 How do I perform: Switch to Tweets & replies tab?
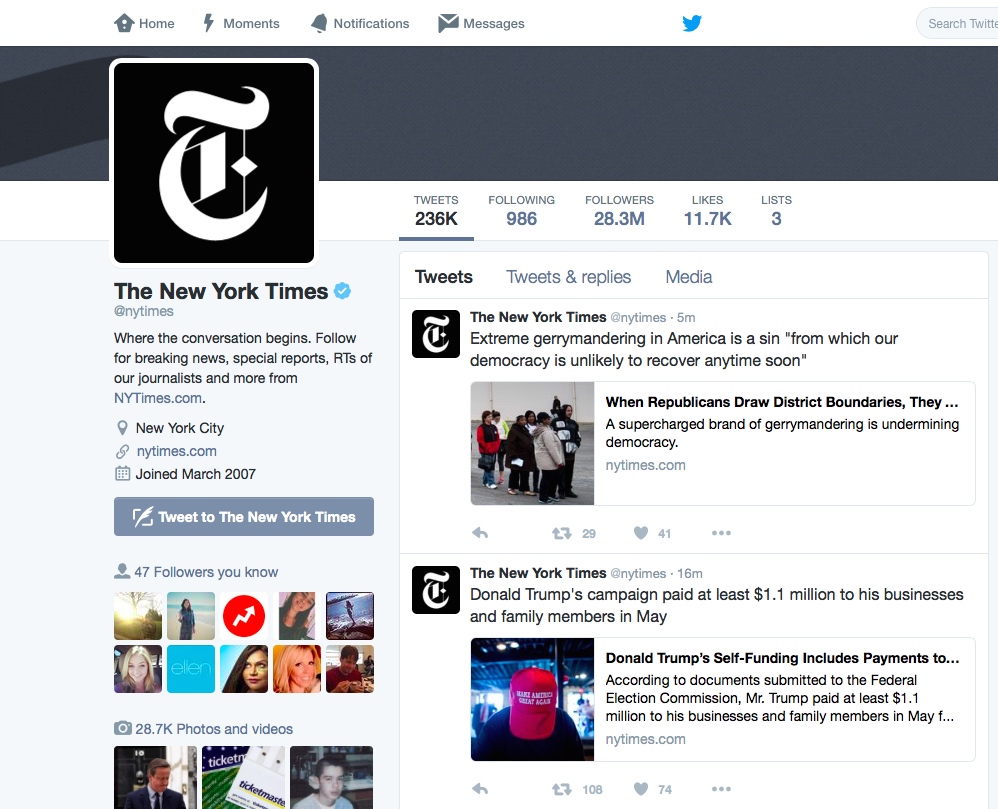[568, 277]
